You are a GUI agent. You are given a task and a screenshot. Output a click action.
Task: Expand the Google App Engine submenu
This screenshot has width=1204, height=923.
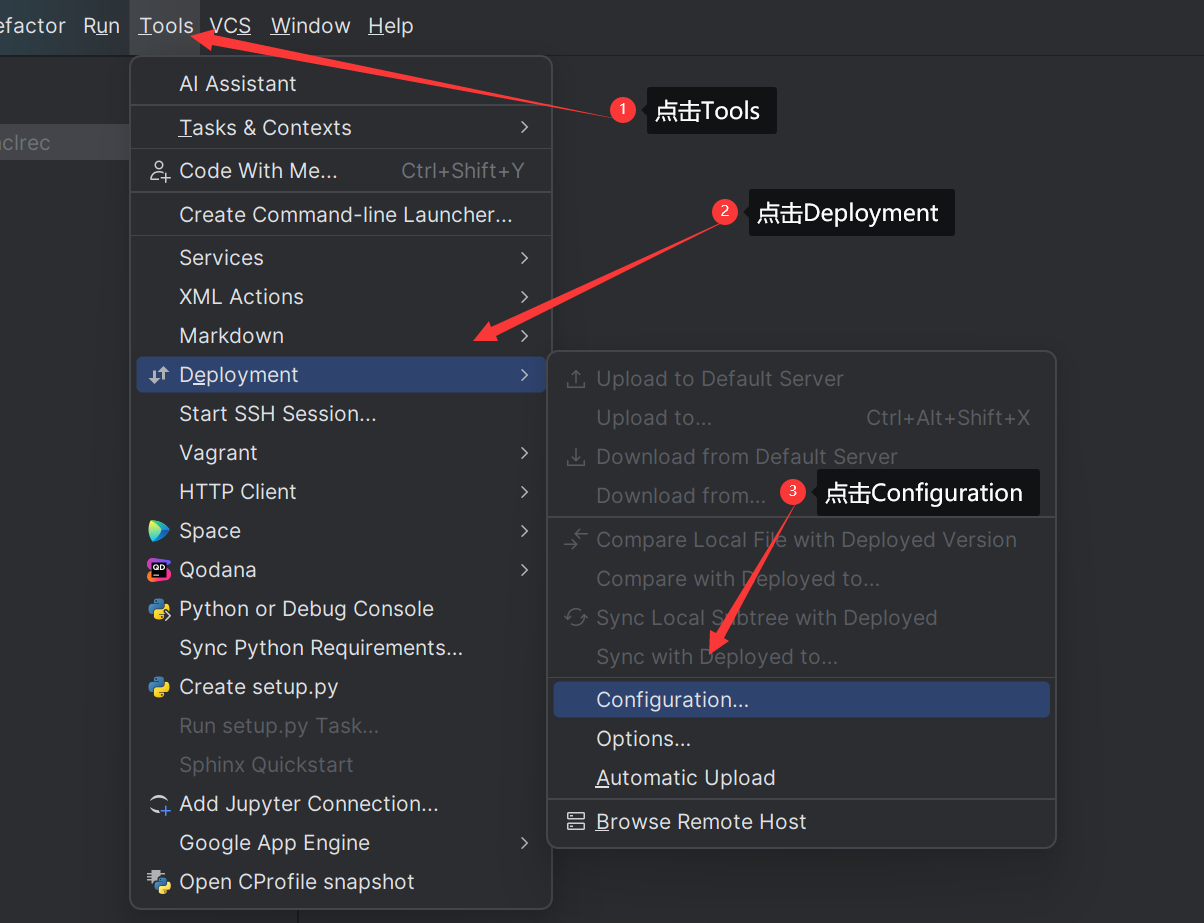[x=524, y=843]
